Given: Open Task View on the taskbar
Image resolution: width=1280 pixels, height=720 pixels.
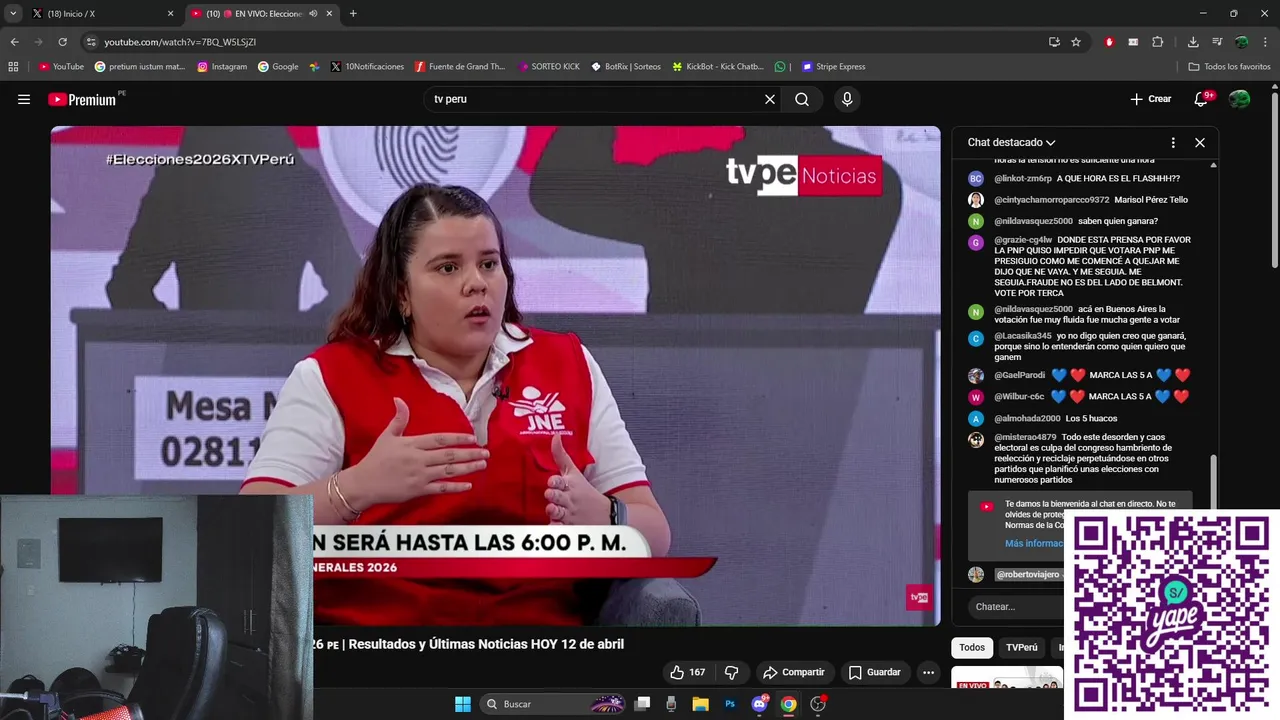Looking at the screenshot, I should click(643, 704).
